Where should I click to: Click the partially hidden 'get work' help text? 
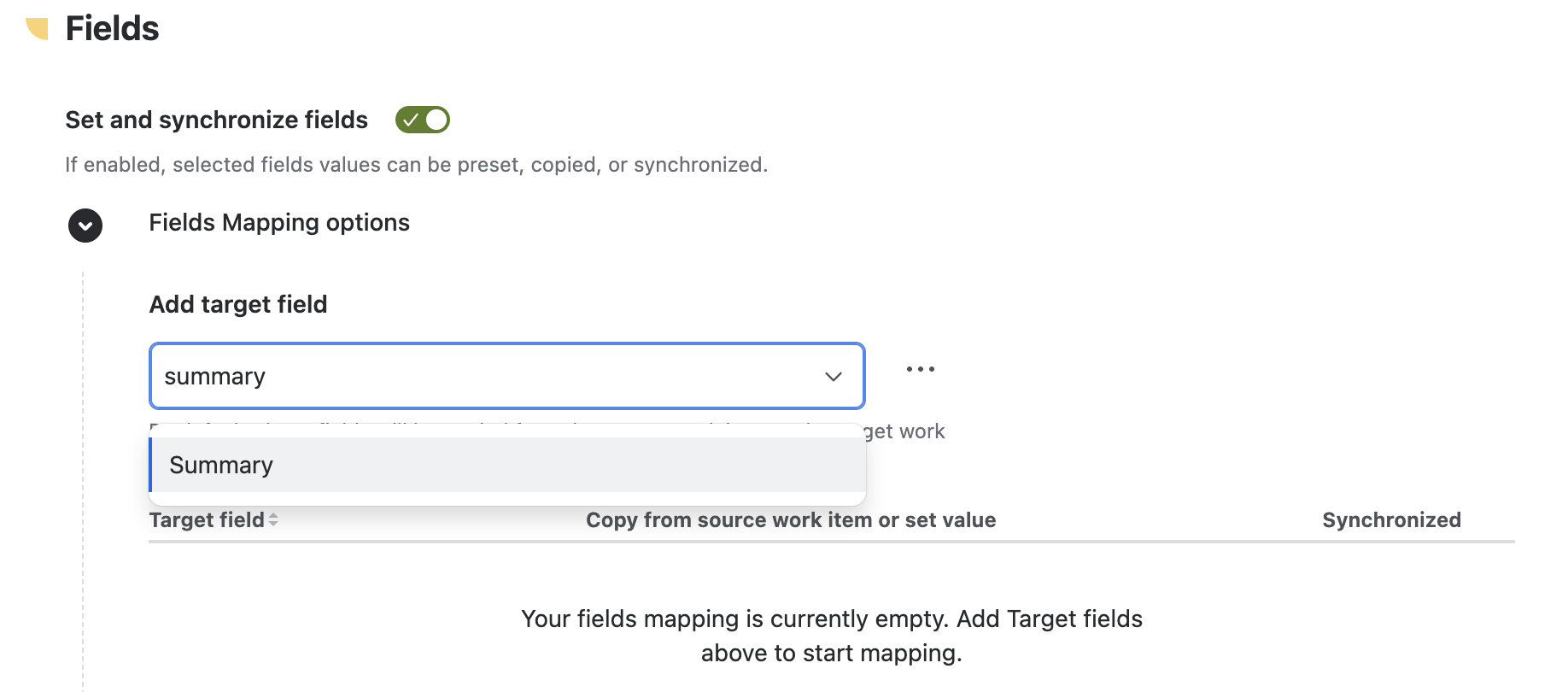[x=905, y=431]
